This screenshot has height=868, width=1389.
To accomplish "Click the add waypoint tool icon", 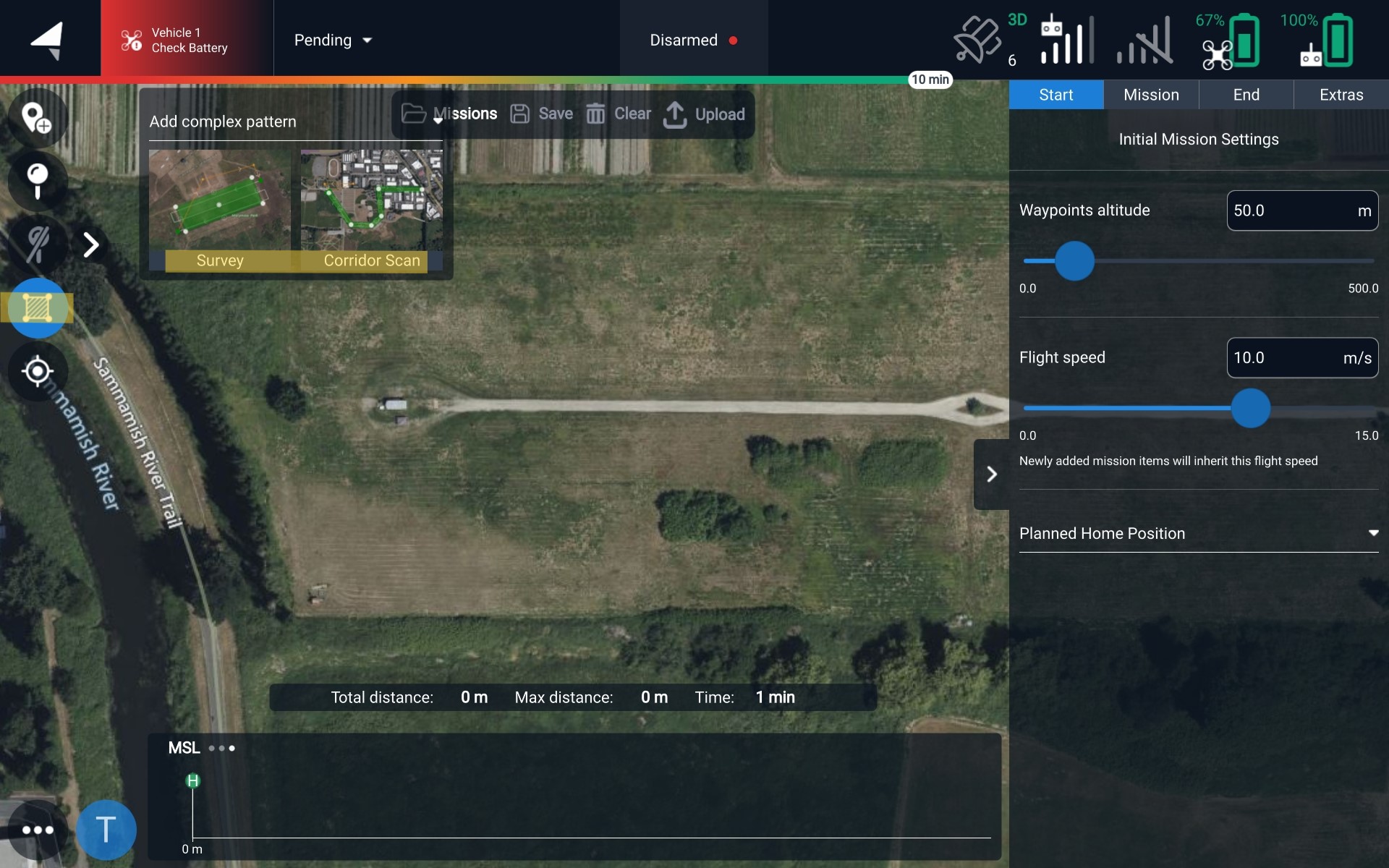I will point(36,118).
